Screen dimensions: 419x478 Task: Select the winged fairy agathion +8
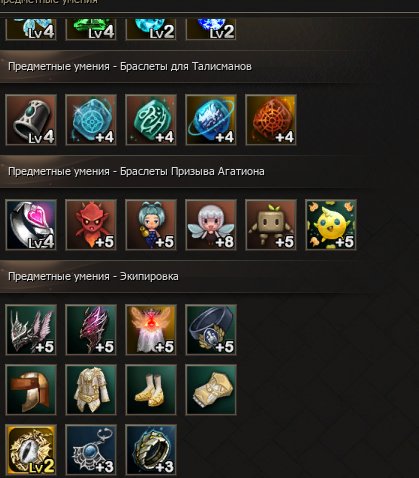tap(211, 225)
